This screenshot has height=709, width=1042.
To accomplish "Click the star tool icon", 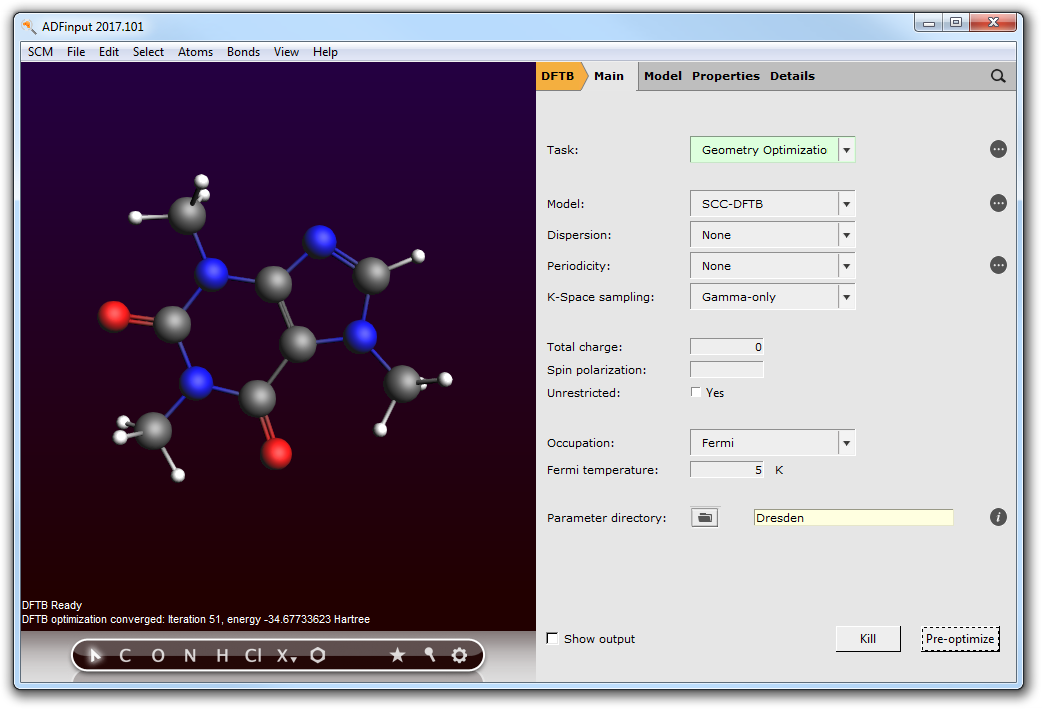I will point(397,655).
